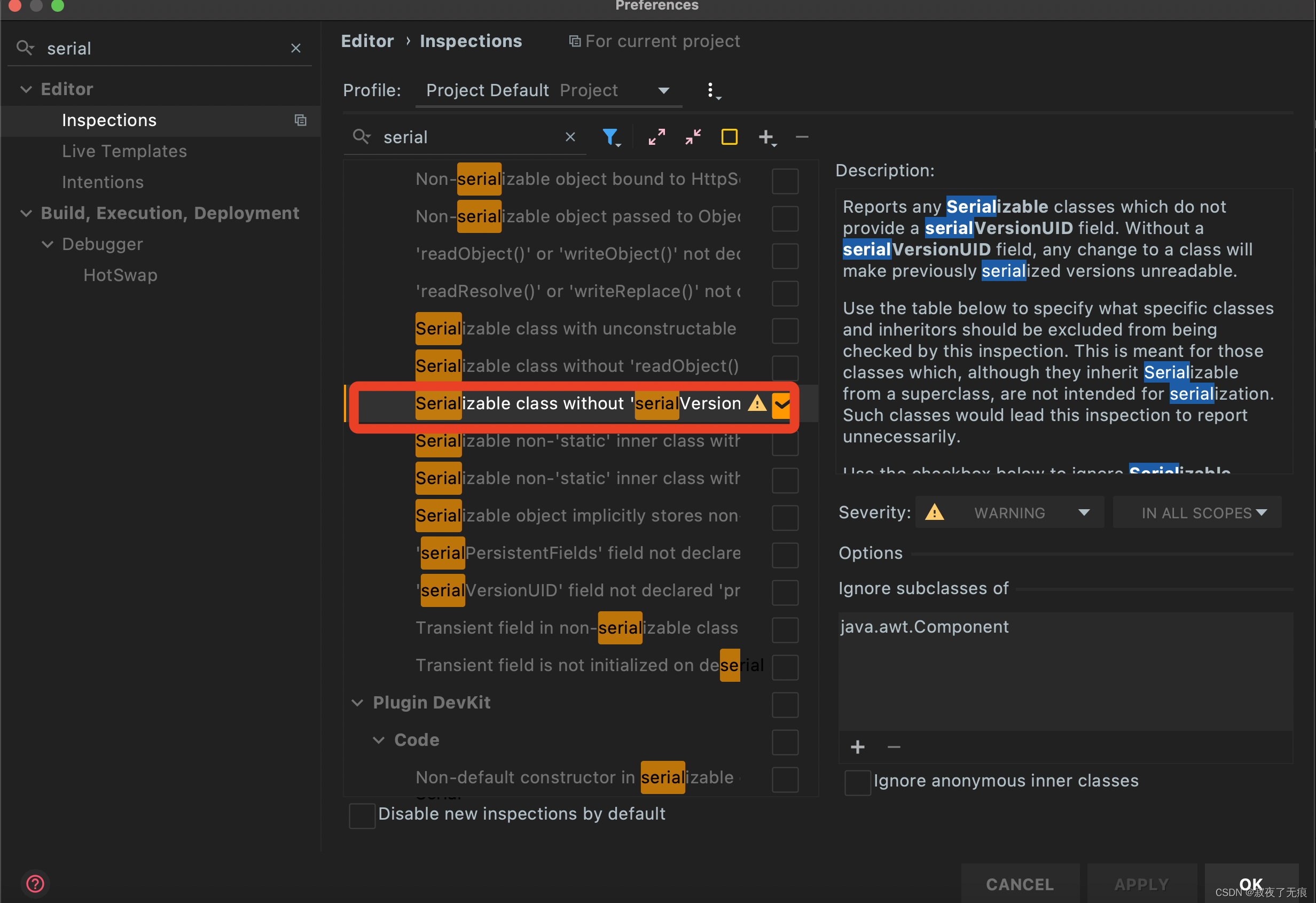This screenshot has width=1316, height=903.
Task: Click the collapse all tree icon
Action: tap(693, 137)
